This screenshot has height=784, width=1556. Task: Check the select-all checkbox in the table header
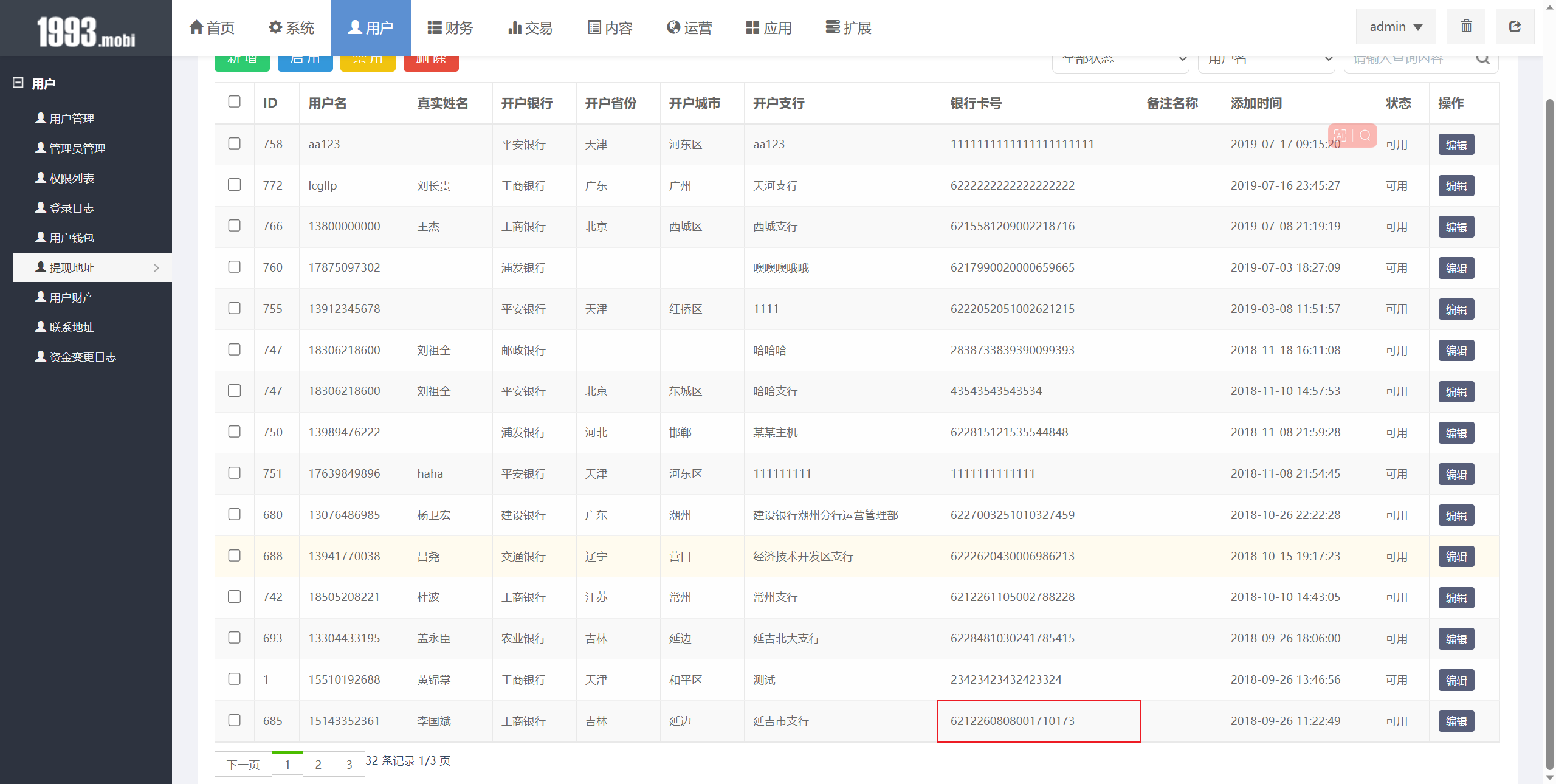click(234, 101)
